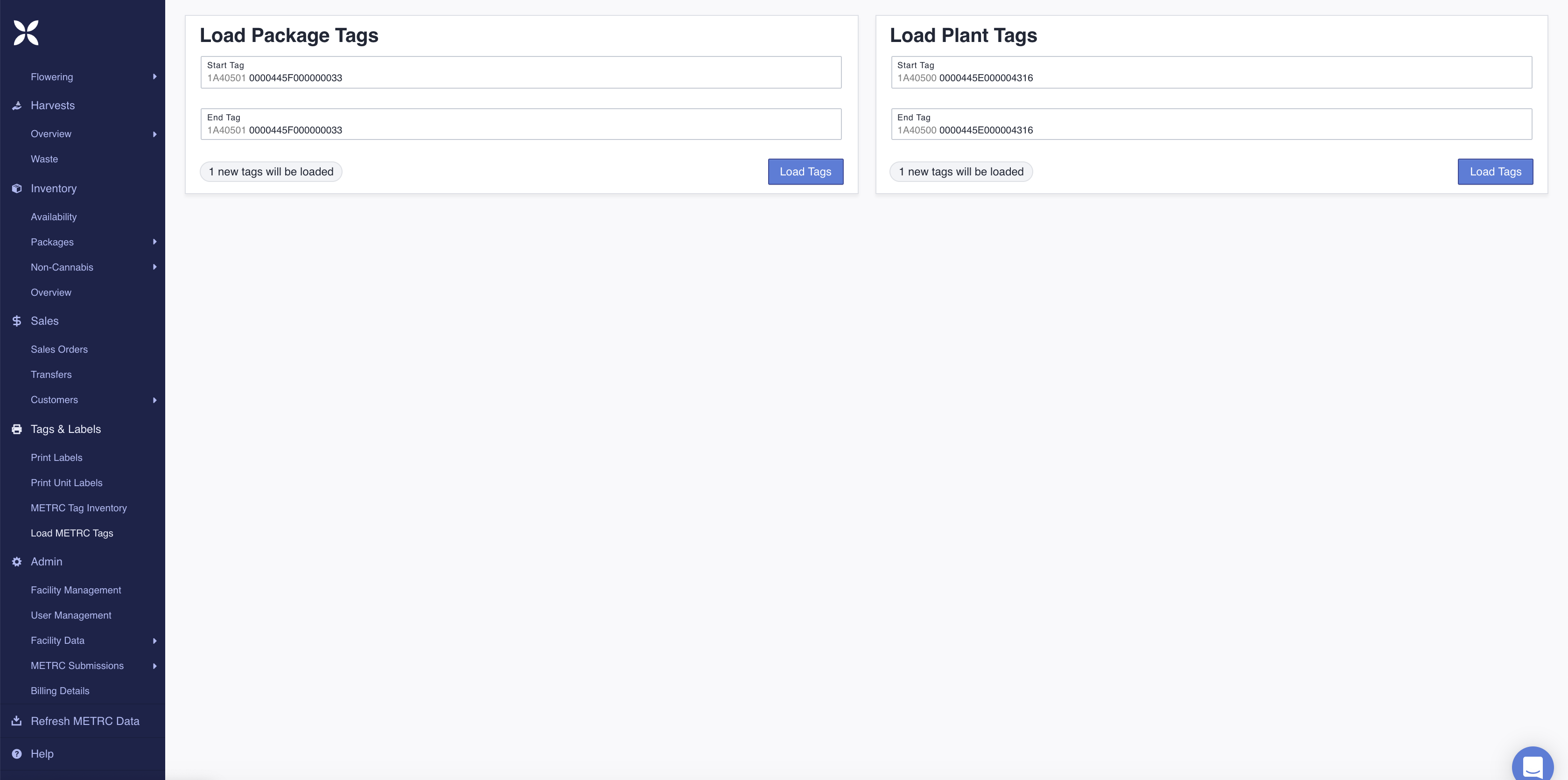The image size is (1568, 780).
Task: Open the Harvests section
Action: pos(53,106)
